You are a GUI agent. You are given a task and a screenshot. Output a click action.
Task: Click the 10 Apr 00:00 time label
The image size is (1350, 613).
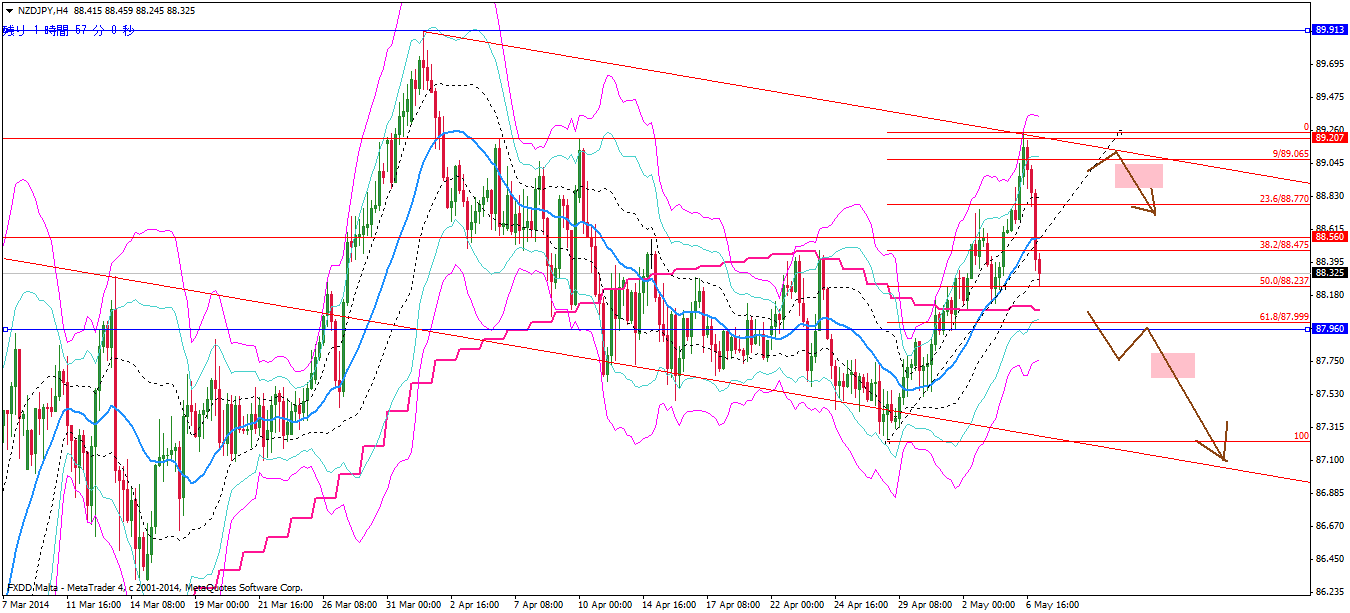(x=604, y=605)
